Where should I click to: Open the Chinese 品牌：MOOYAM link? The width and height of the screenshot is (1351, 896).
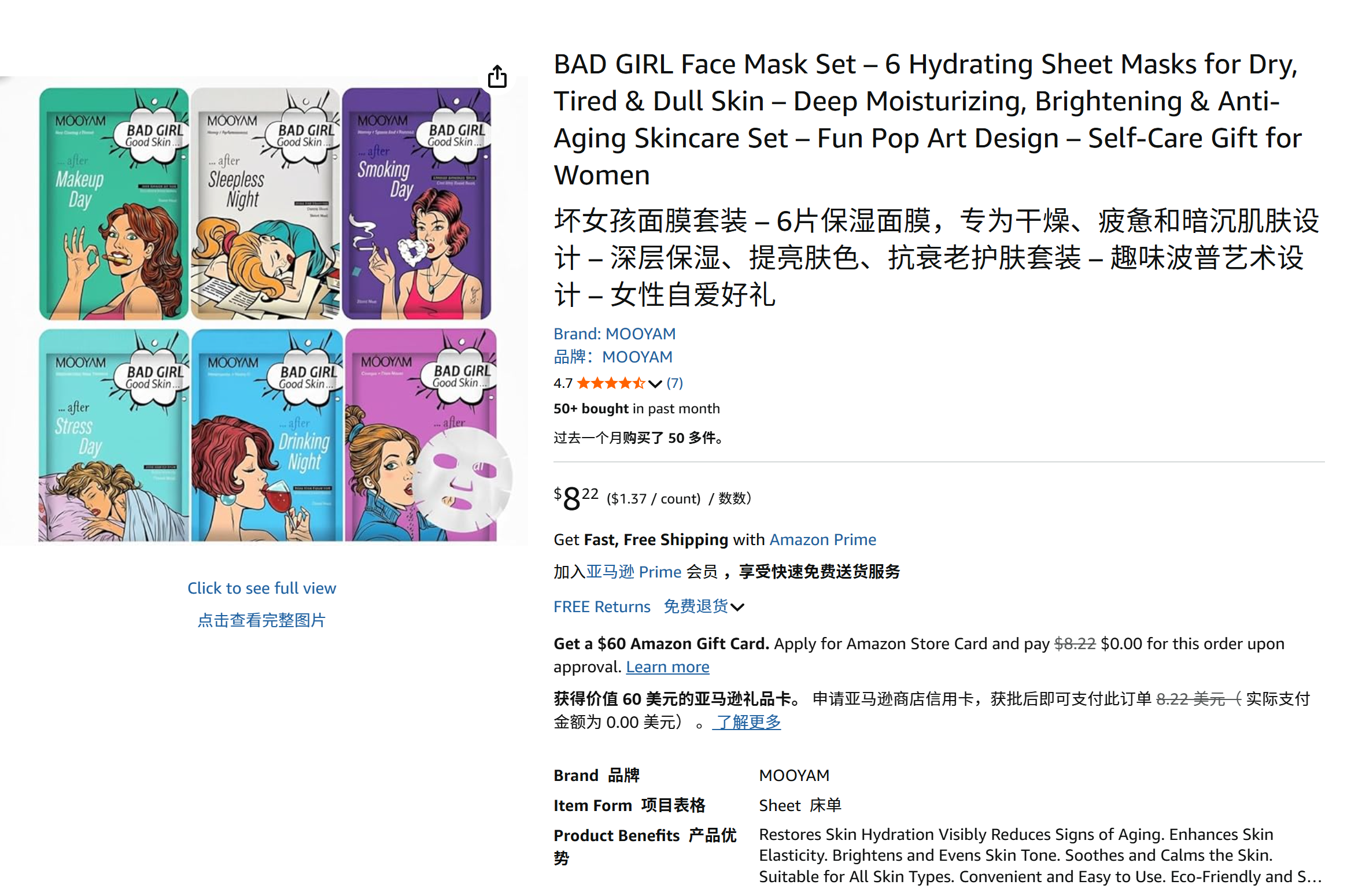click(x=612, y=357)
